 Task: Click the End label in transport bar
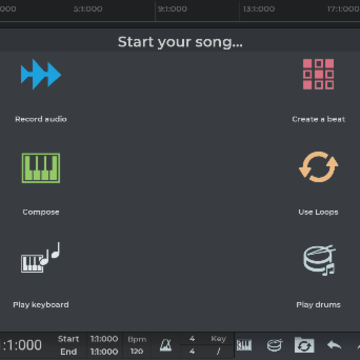point(68,352)
